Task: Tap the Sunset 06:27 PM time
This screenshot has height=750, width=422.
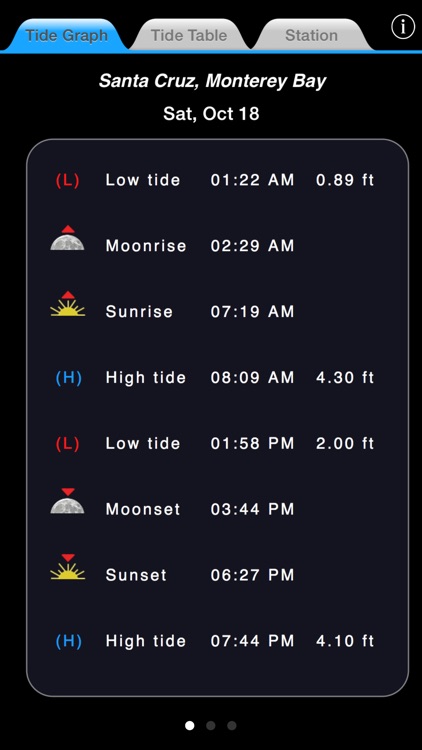Action: click(x=253, y=575)
